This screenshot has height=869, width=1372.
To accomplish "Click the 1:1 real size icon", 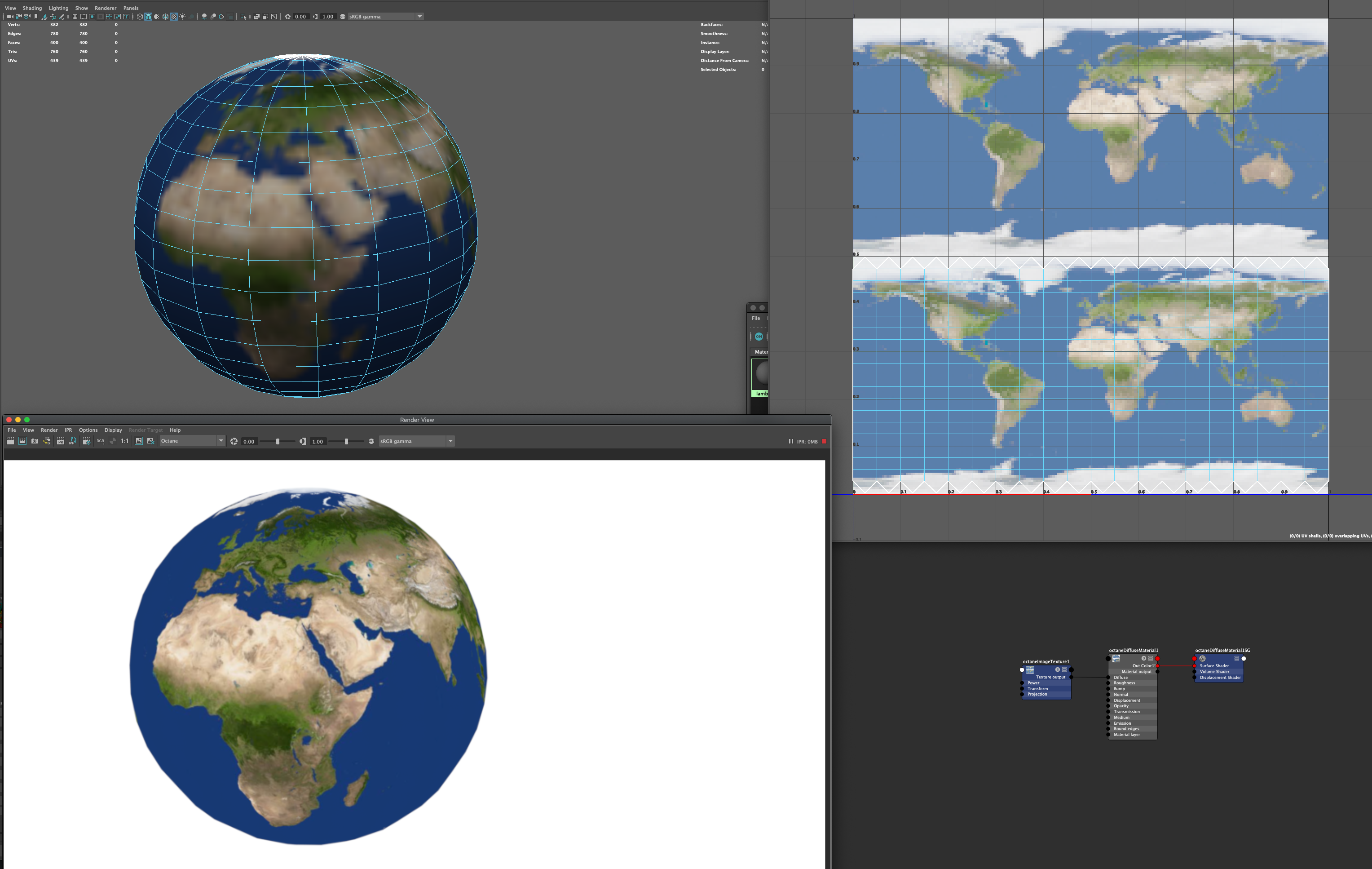I will pos(125,441).
